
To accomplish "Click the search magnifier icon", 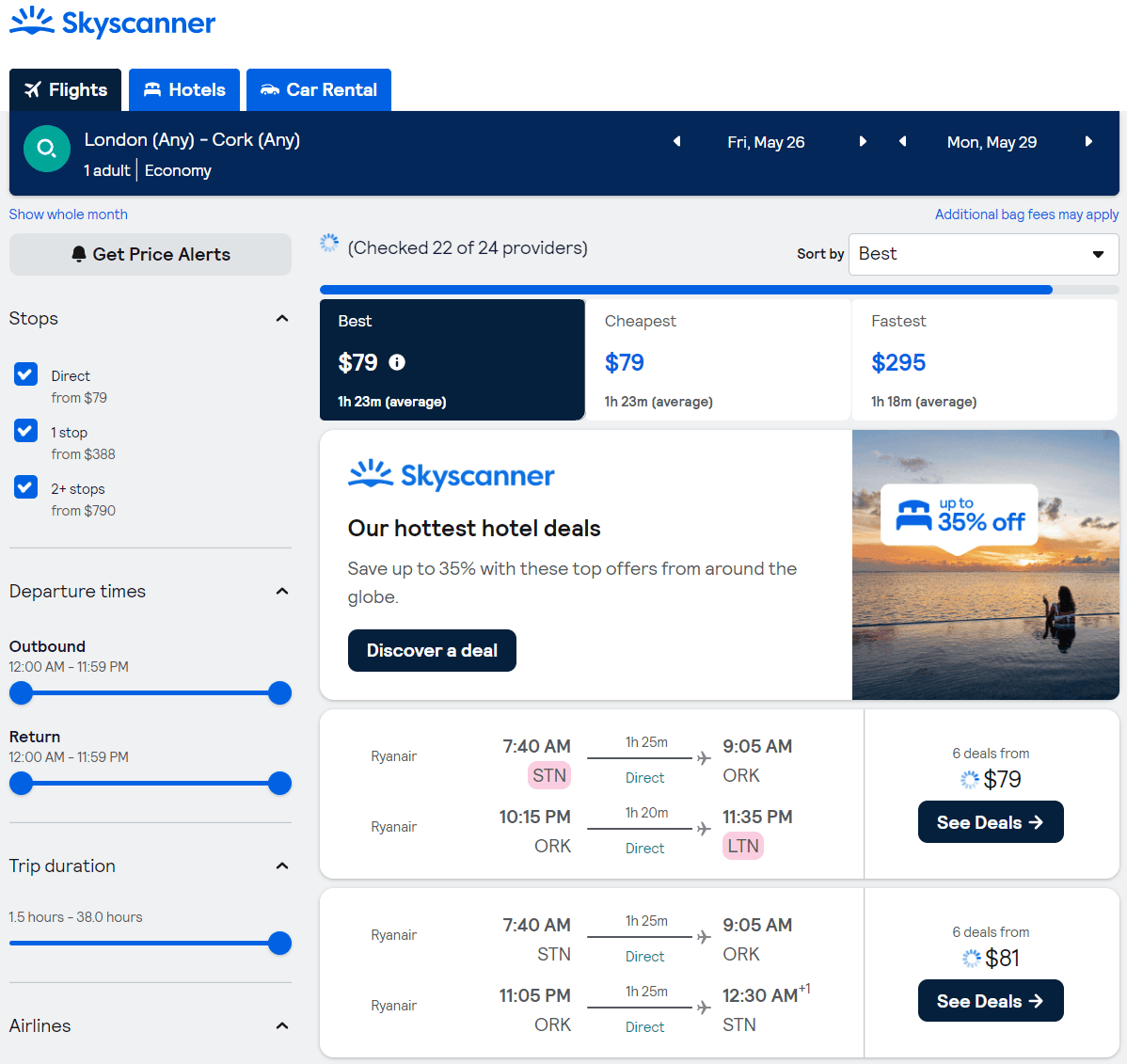I will (47, 149).
